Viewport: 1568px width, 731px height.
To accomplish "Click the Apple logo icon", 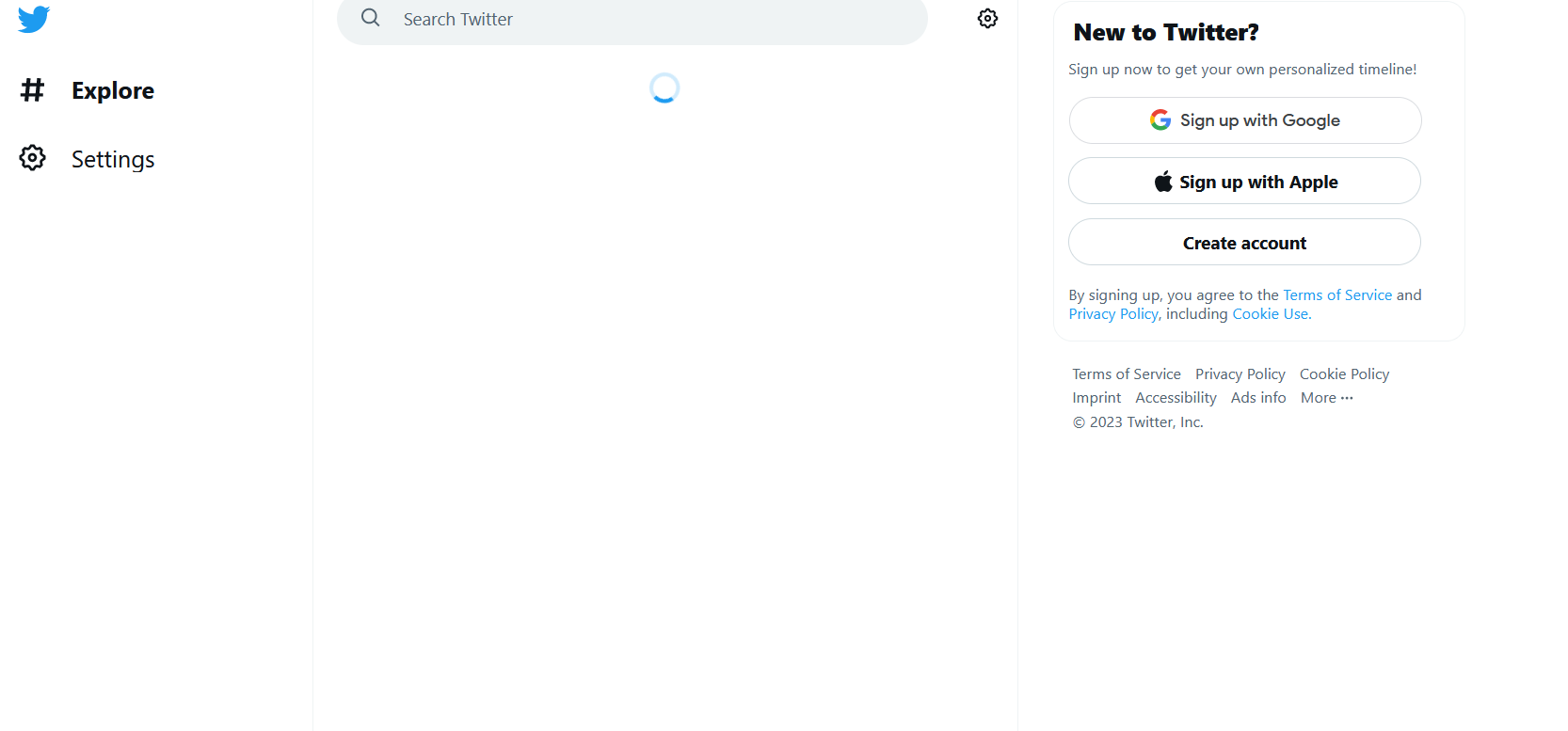I will click(x=1163, y=182).
